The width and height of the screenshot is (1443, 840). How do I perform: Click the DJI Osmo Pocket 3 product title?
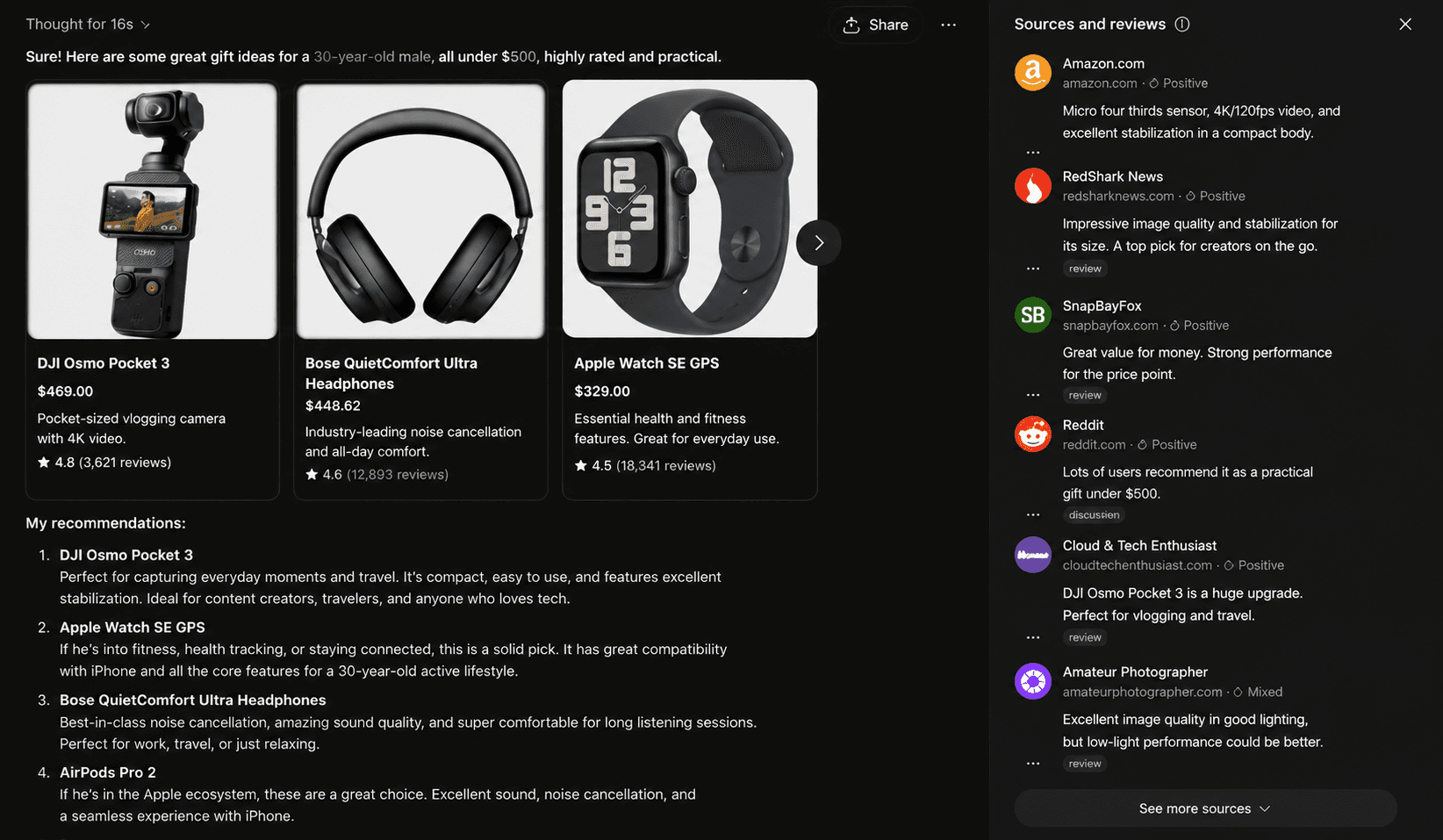click(x=104, y=363)
